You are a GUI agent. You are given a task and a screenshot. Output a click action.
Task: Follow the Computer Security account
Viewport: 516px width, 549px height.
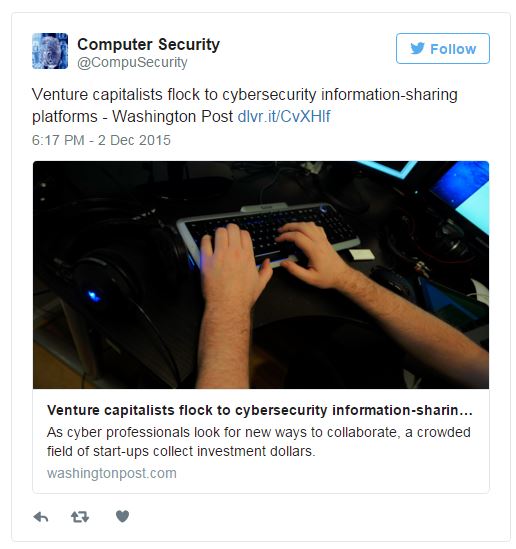[442, 49]
